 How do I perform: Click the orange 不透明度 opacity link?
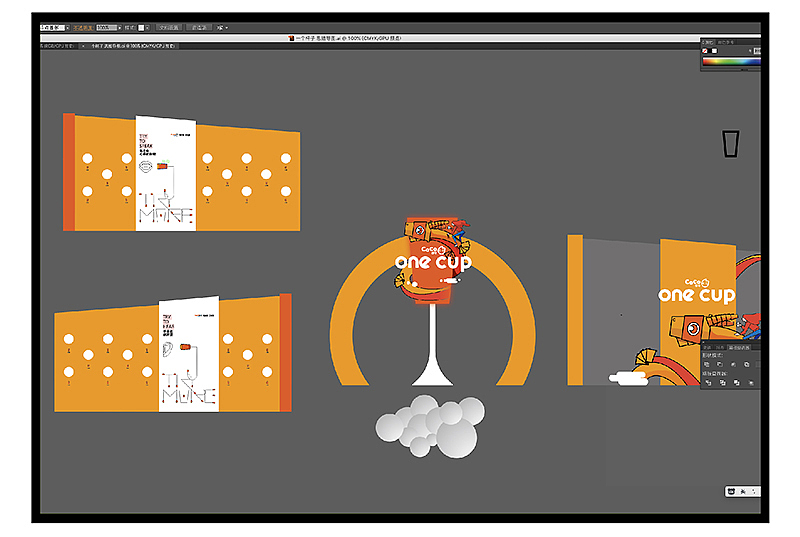[82, 28]
